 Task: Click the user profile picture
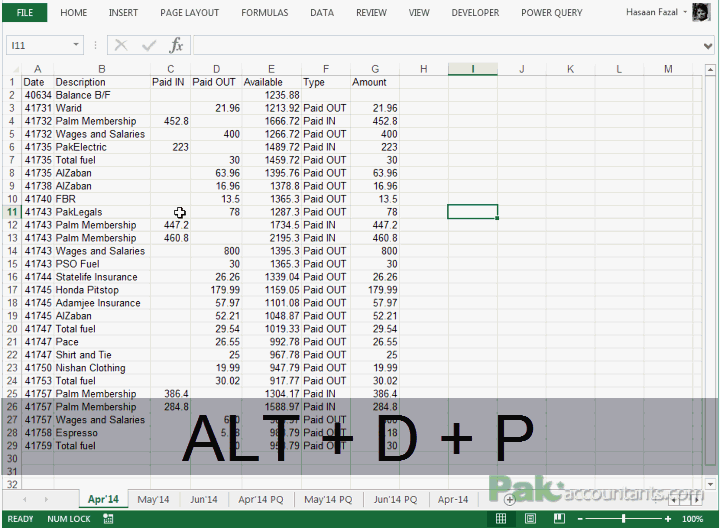pos(701,12)
